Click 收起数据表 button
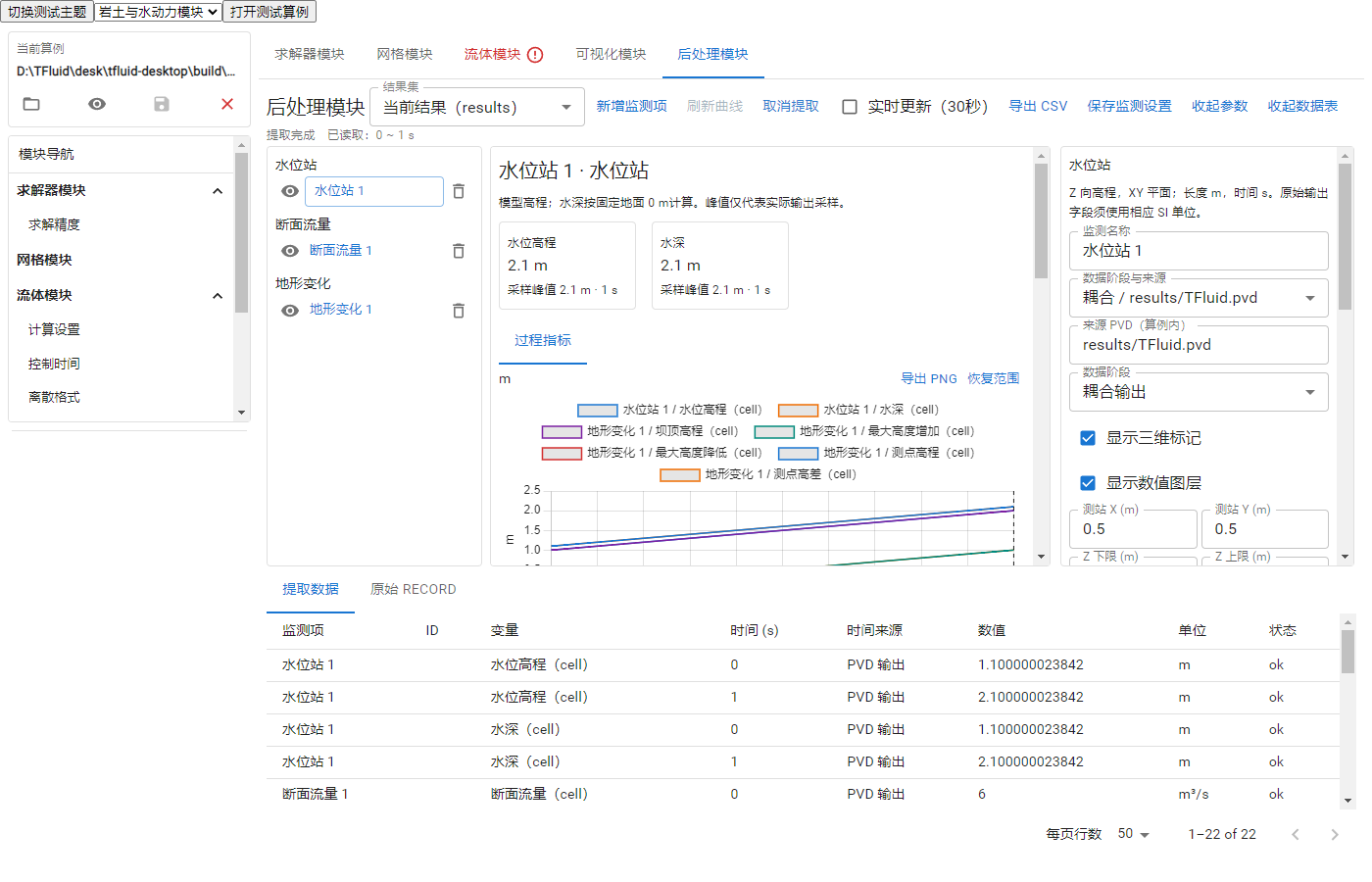Image resolution: width=1372 pixels, height=882 pixels. [x=1302, y=106]
